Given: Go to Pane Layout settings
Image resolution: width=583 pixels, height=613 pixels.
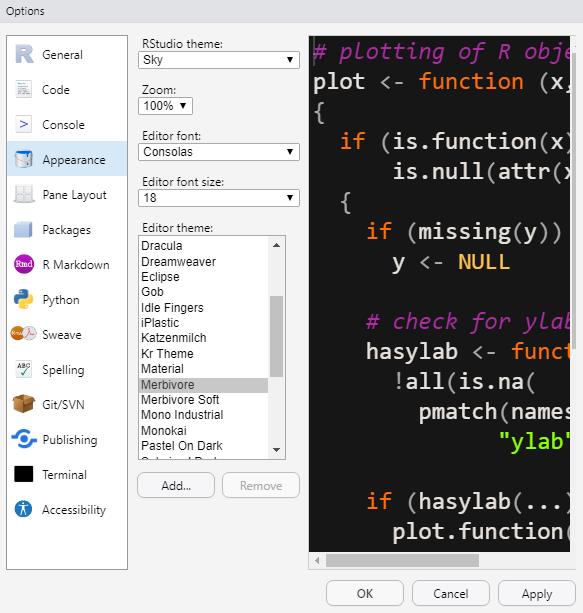Looking at the screenshot, I should (67, 195).
